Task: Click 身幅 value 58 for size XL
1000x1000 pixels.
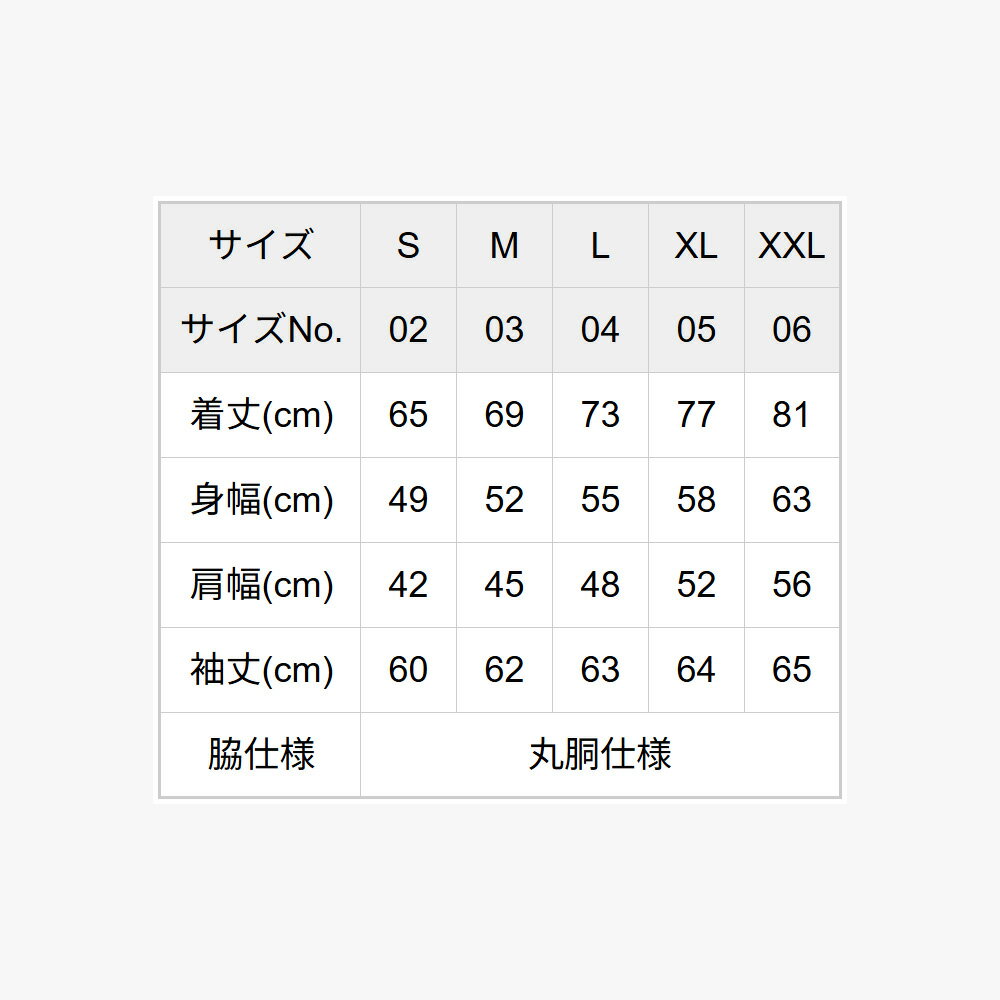Action: (696, 500)
